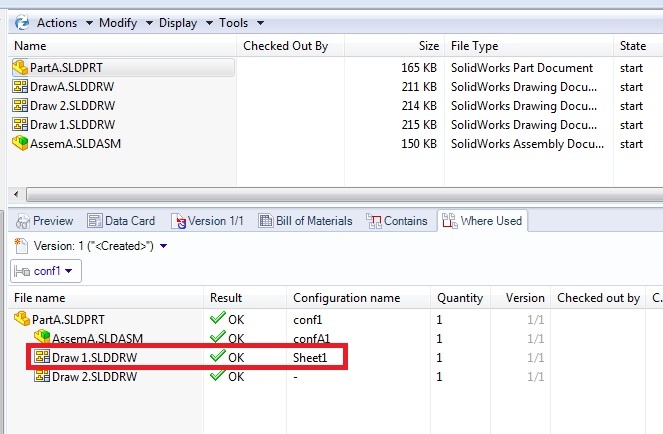Click the AssemA.SLDASM assembly icon in file list
The height and width of the screenshot is (434, 663).
(20, 143)
